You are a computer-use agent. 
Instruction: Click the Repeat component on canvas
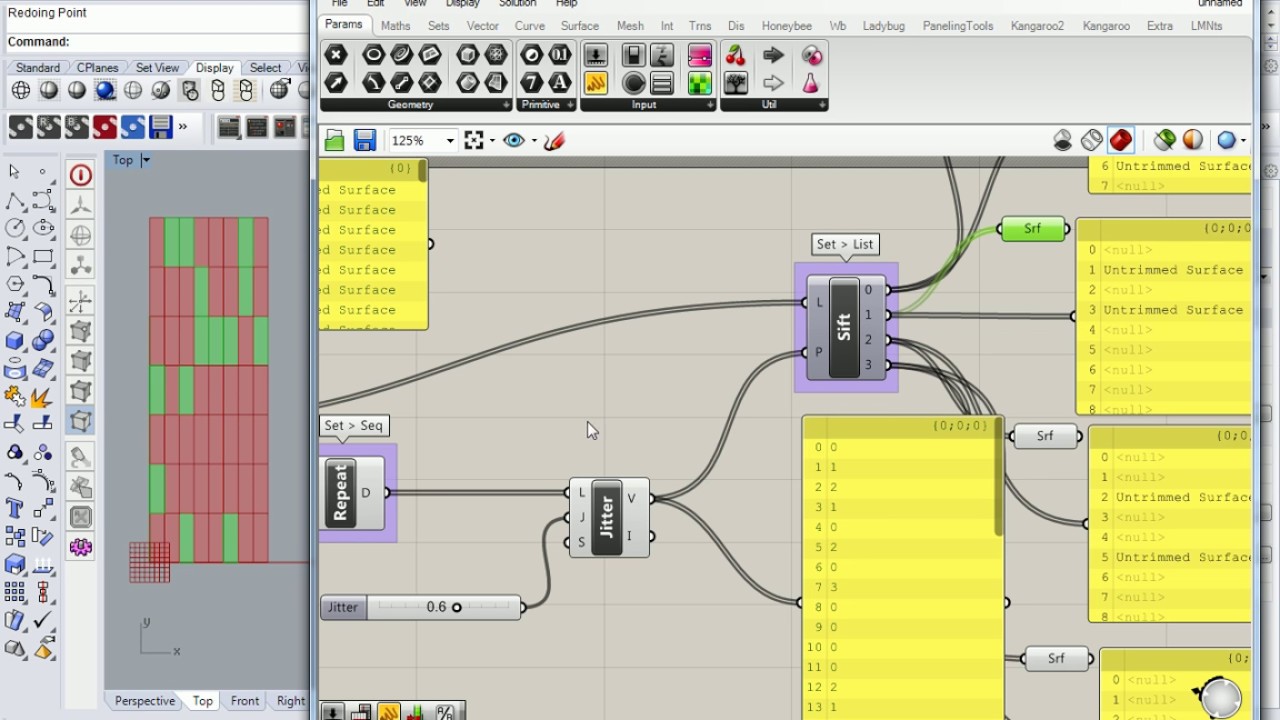[350, 493]
